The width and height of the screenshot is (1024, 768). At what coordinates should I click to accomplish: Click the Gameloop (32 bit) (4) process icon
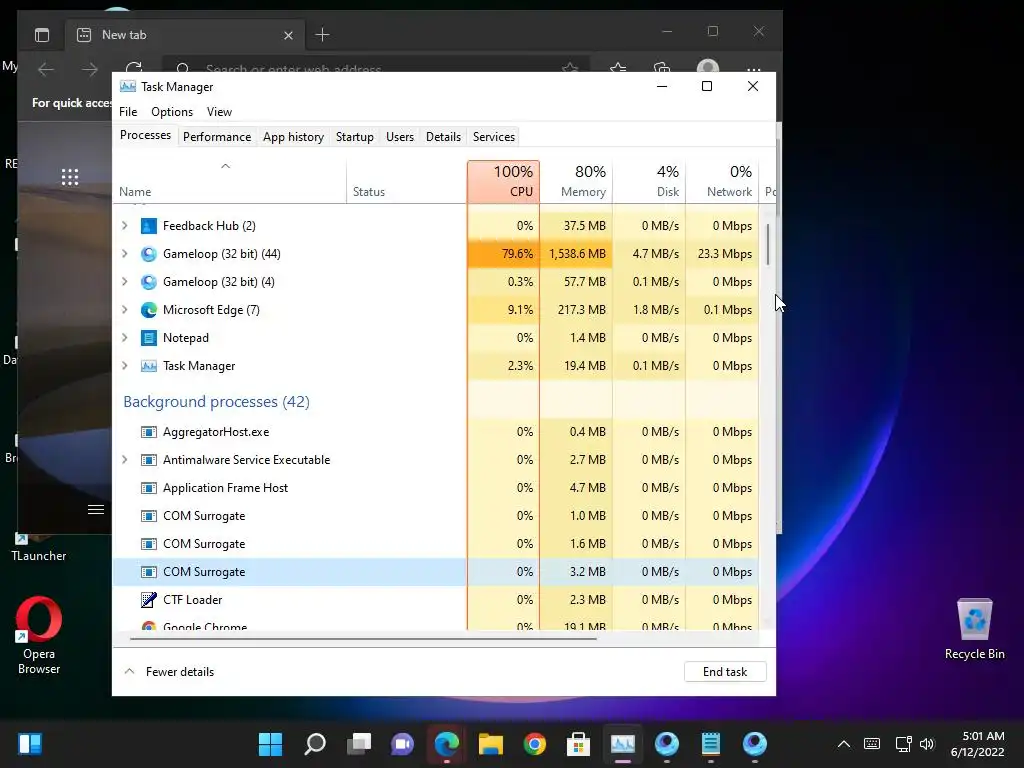(149, 282)
